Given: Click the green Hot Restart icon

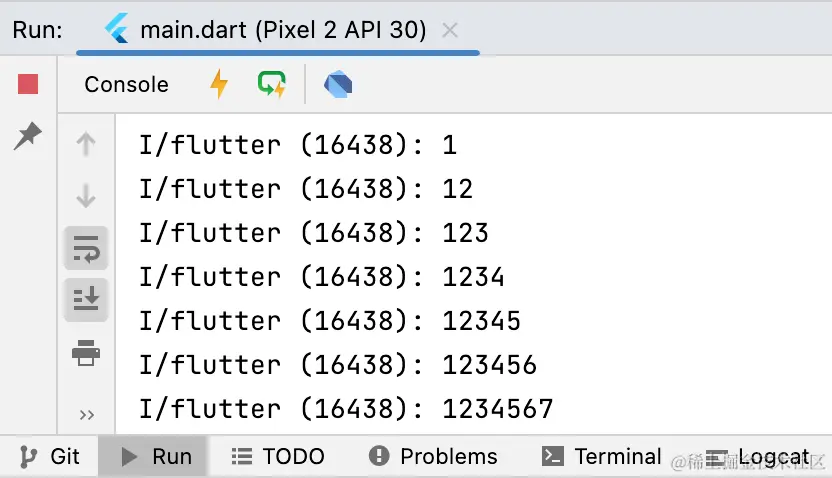Looking at the screenshot, I should pos(271,85).
